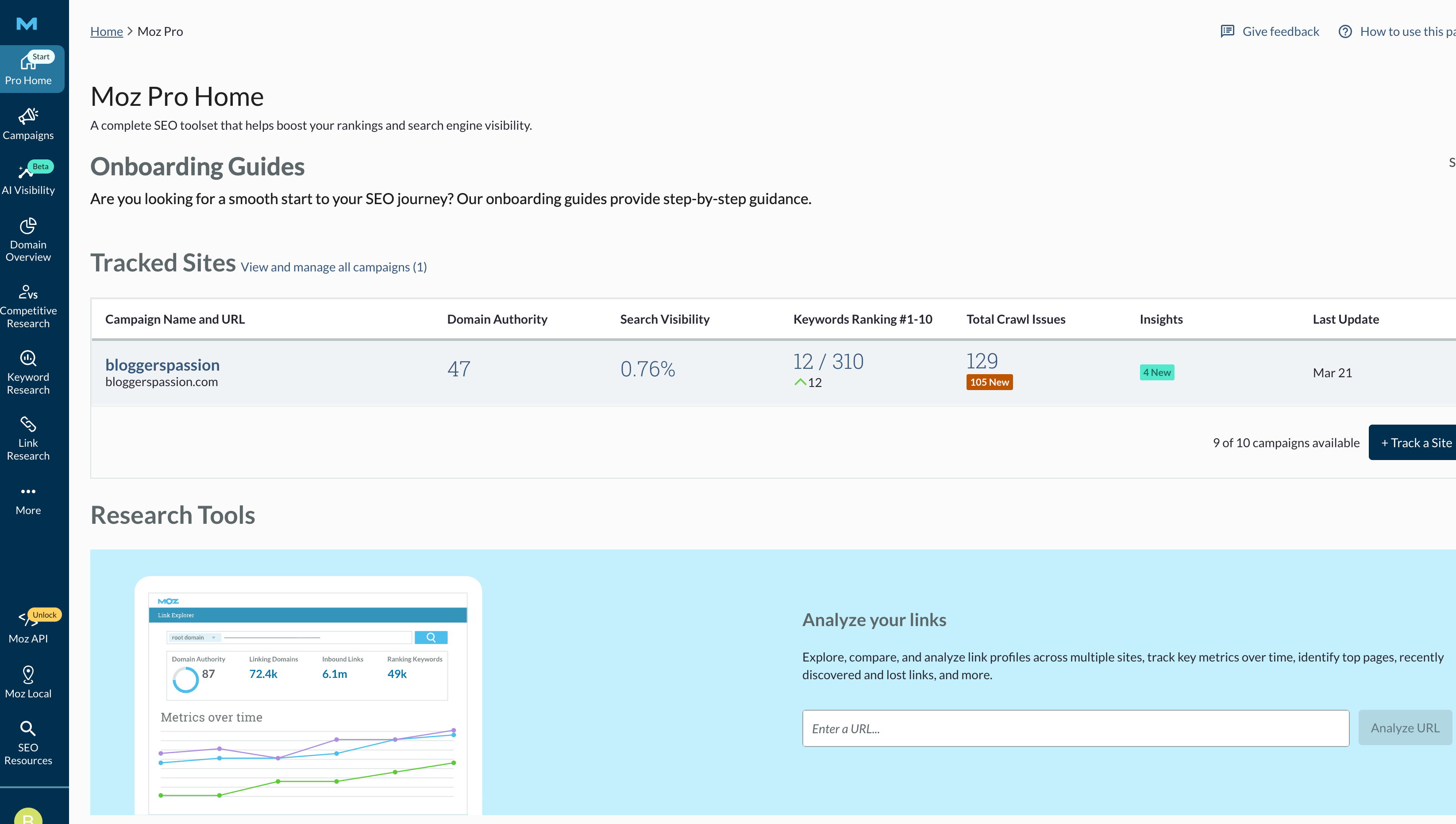This screenshot has width=1456, height=824.
Task: Open Link Research from the sidebar
Action: [28, 436]
